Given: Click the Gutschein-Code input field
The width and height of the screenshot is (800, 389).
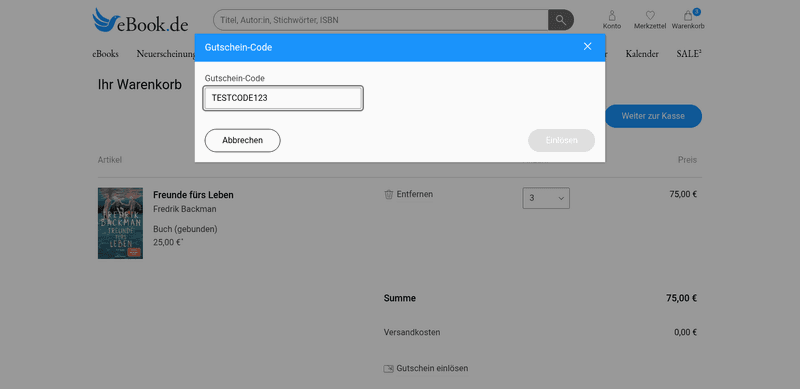Looking at the screenshot, I should (283, 98).
